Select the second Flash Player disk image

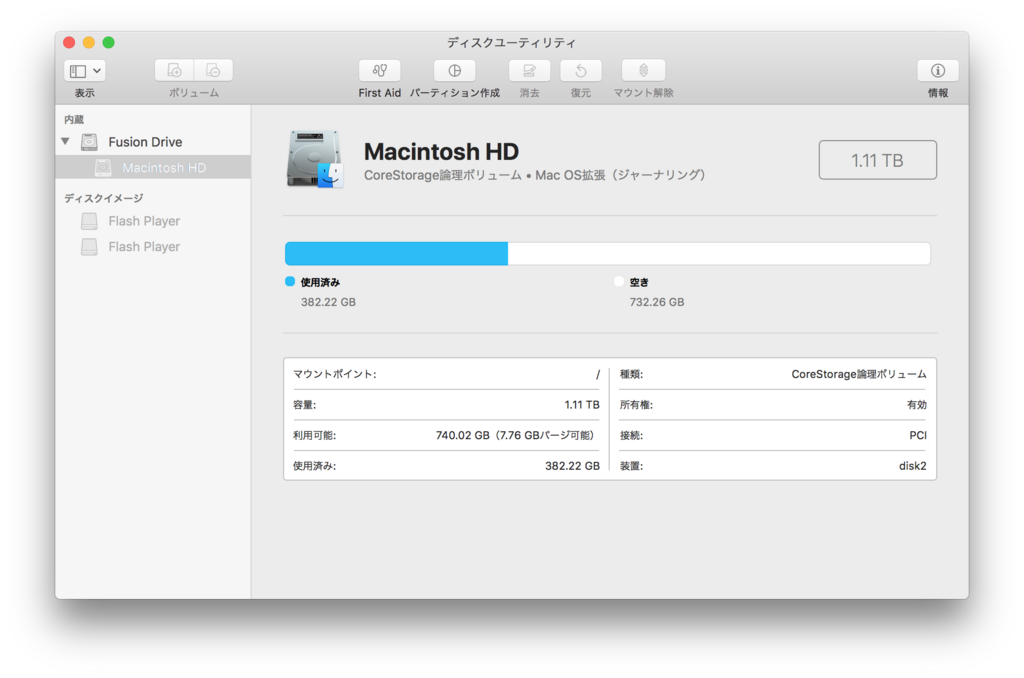coord(143,246)
